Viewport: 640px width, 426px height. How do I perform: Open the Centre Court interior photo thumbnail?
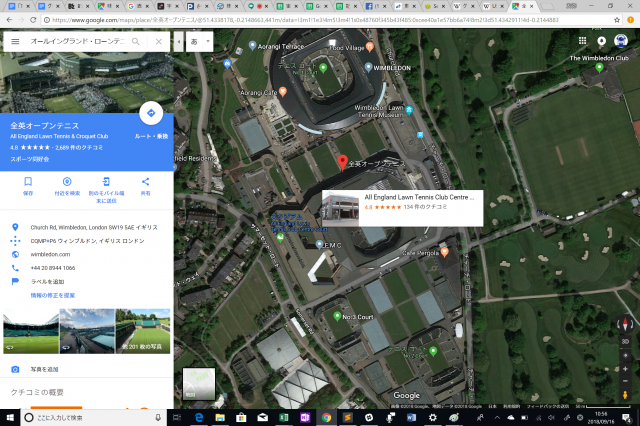(31, 331)
